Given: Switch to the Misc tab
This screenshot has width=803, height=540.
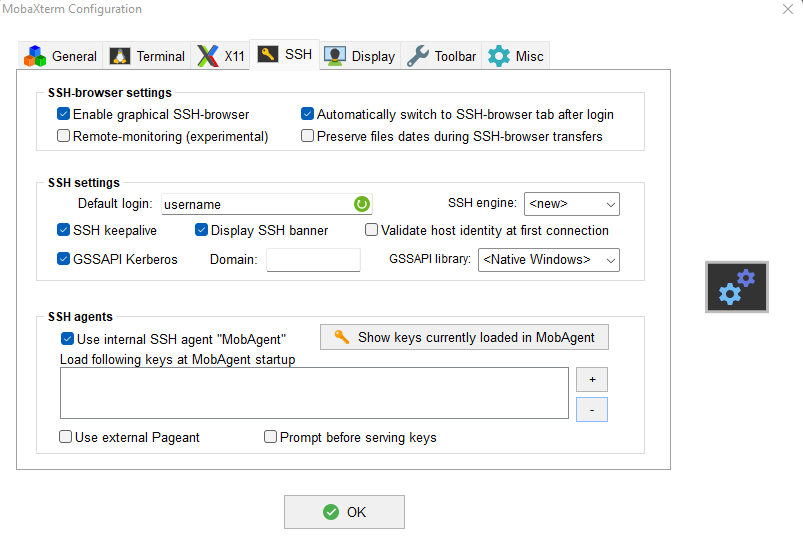Looking at the screenshot, I should [516, 56].
